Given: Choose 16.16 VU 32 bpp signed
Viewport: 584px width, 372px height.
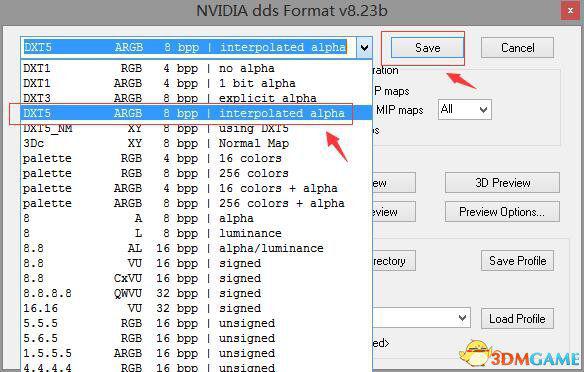Looking at the screenshot, I should point(197,308).
